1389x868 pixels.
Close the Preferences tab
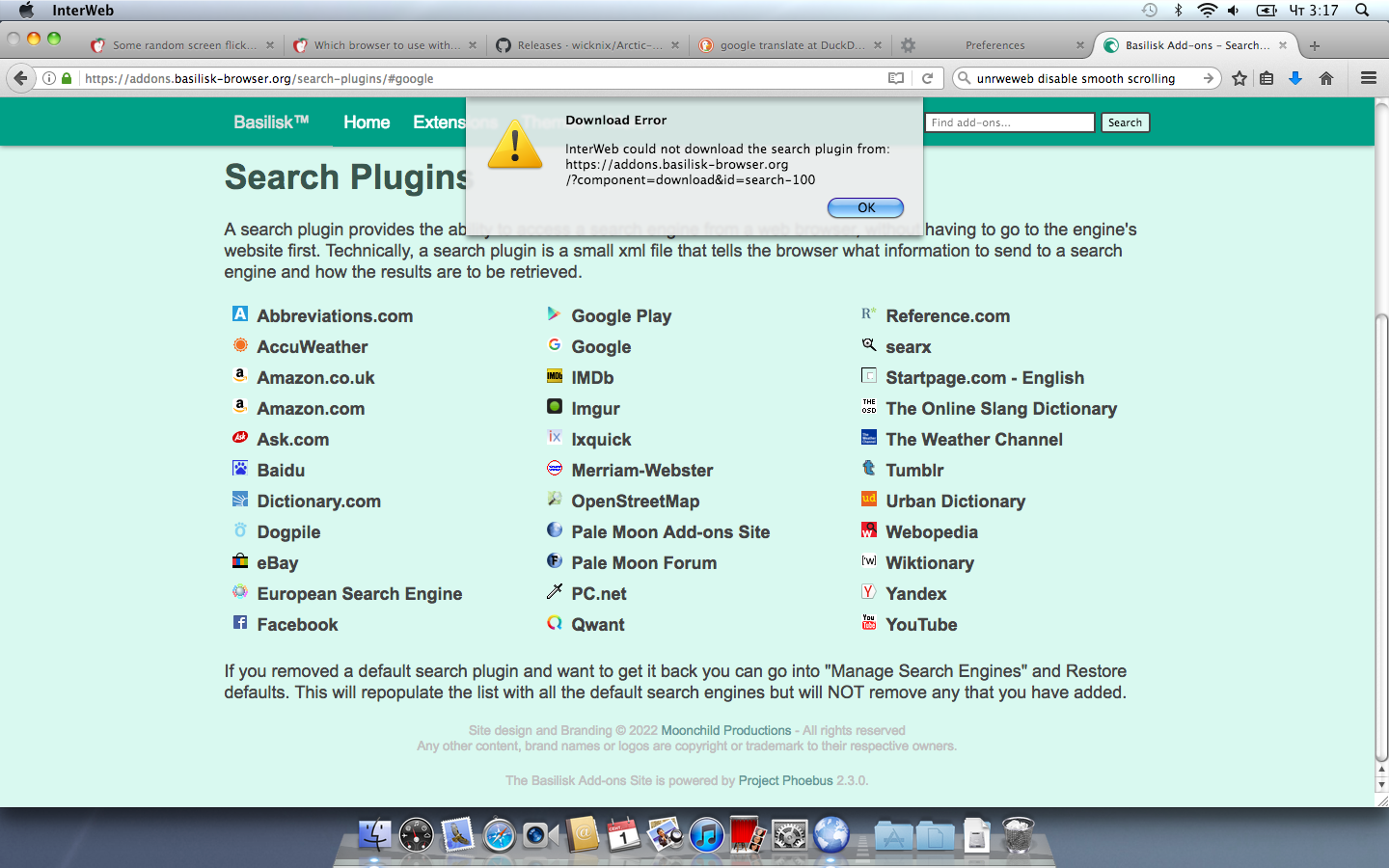click(1080, 45)
